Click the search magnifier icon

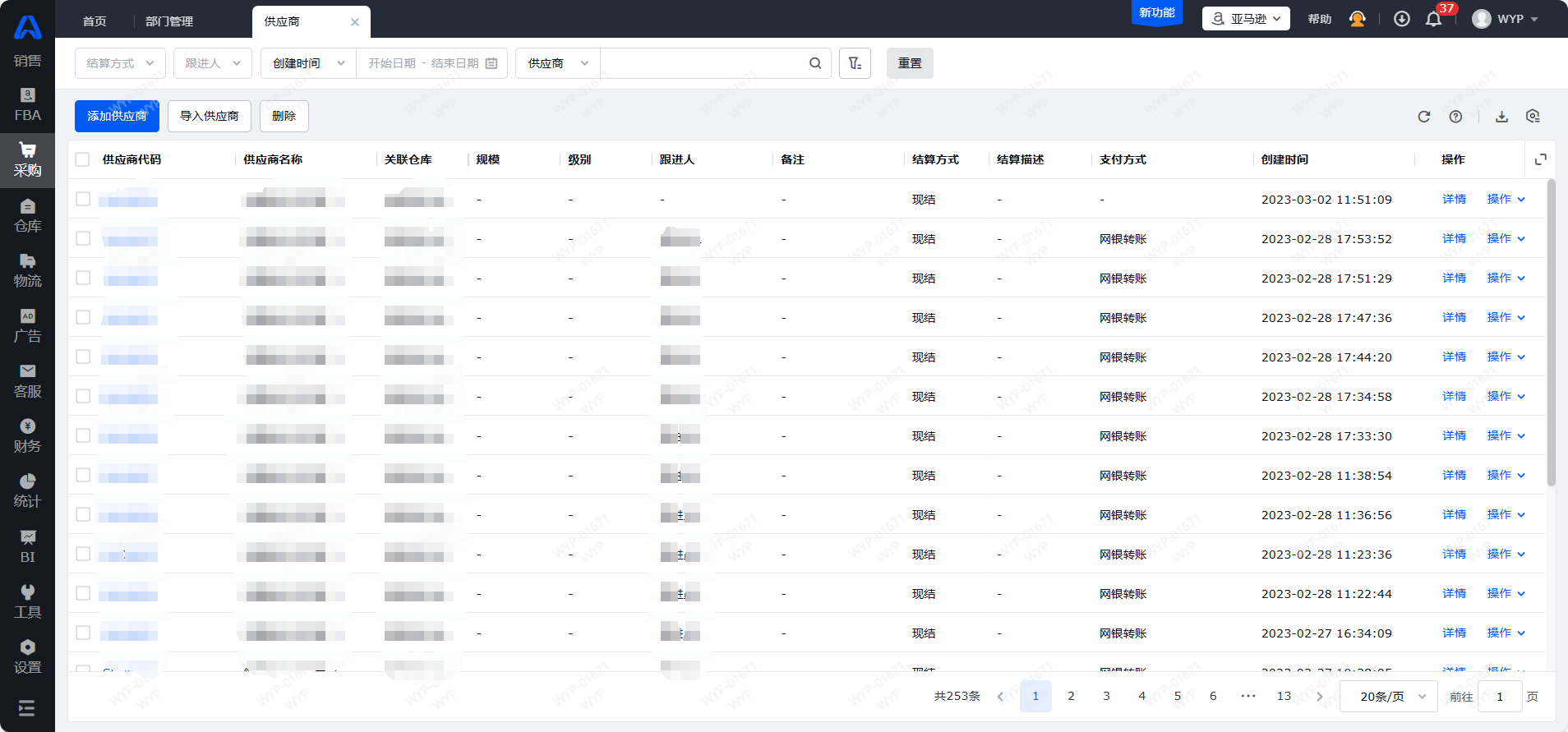[x=815, y=63]
